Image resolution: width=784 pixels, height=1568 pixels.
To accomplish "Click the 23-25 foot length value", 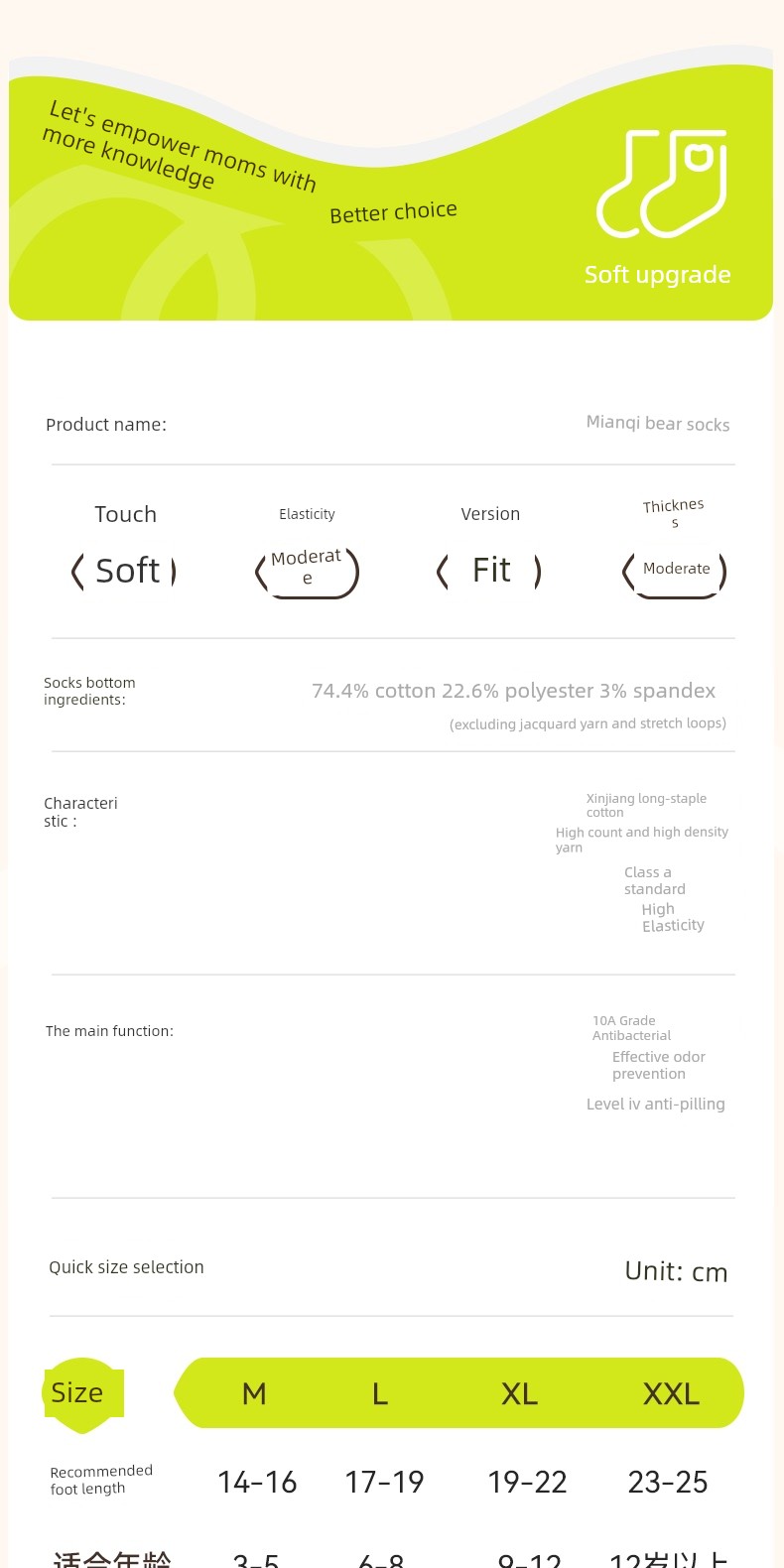I will [668, 1483].
